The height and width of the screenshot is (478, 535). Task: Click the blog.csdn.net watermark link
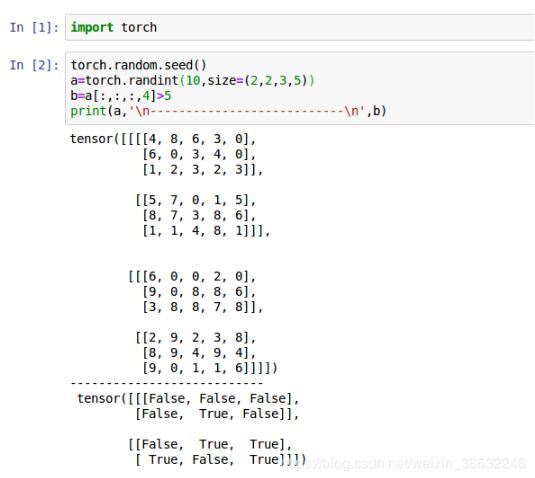pyautogui.click(x=403, y=463)
